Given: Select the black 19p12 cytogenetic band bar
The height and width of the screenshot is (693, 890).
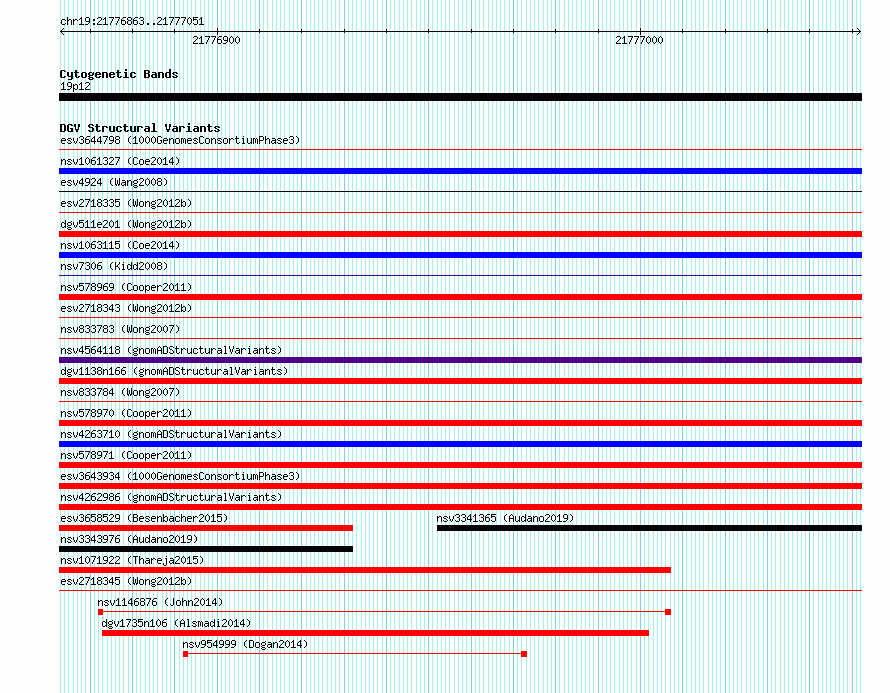Looking at the screenshot, I should (x=460, y=97).
